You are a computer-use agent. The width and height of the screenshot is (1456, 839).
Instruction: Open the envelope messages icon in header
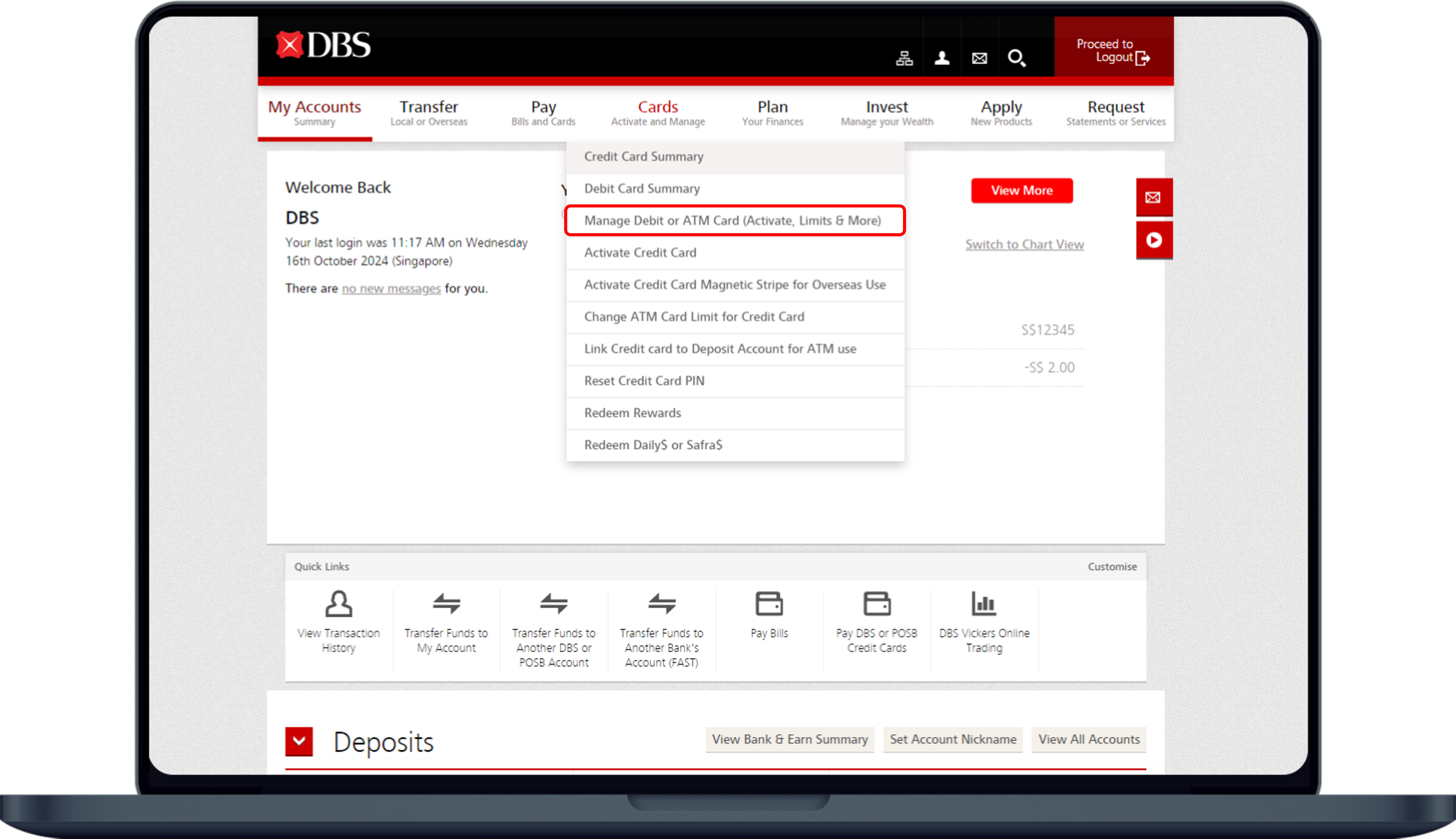(979, 58)
